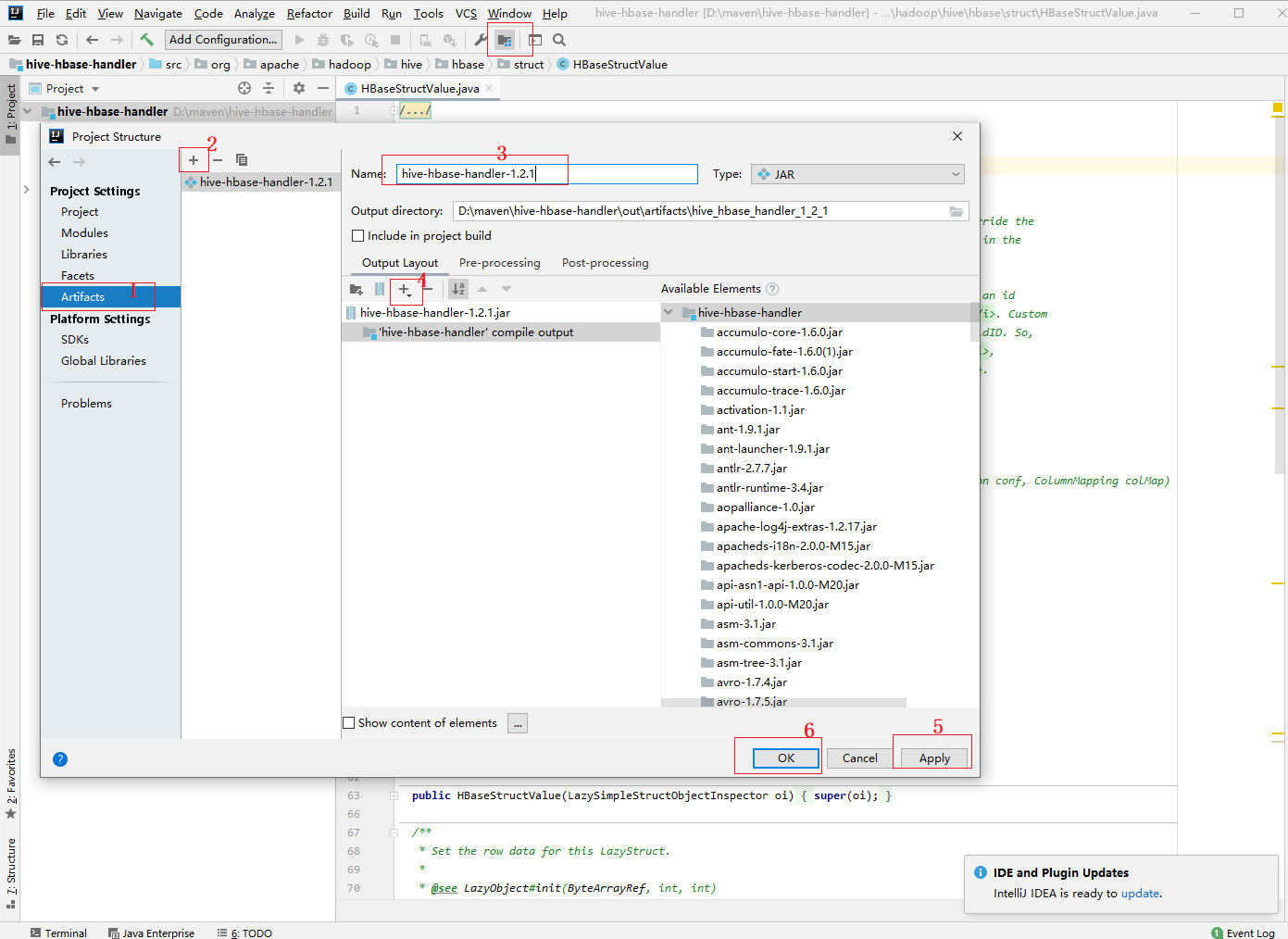Image resolution: width=1288 pixels, height=939 pixels.
Task: Select Global Libraries under Platform Settings
Action: point(104,361)
